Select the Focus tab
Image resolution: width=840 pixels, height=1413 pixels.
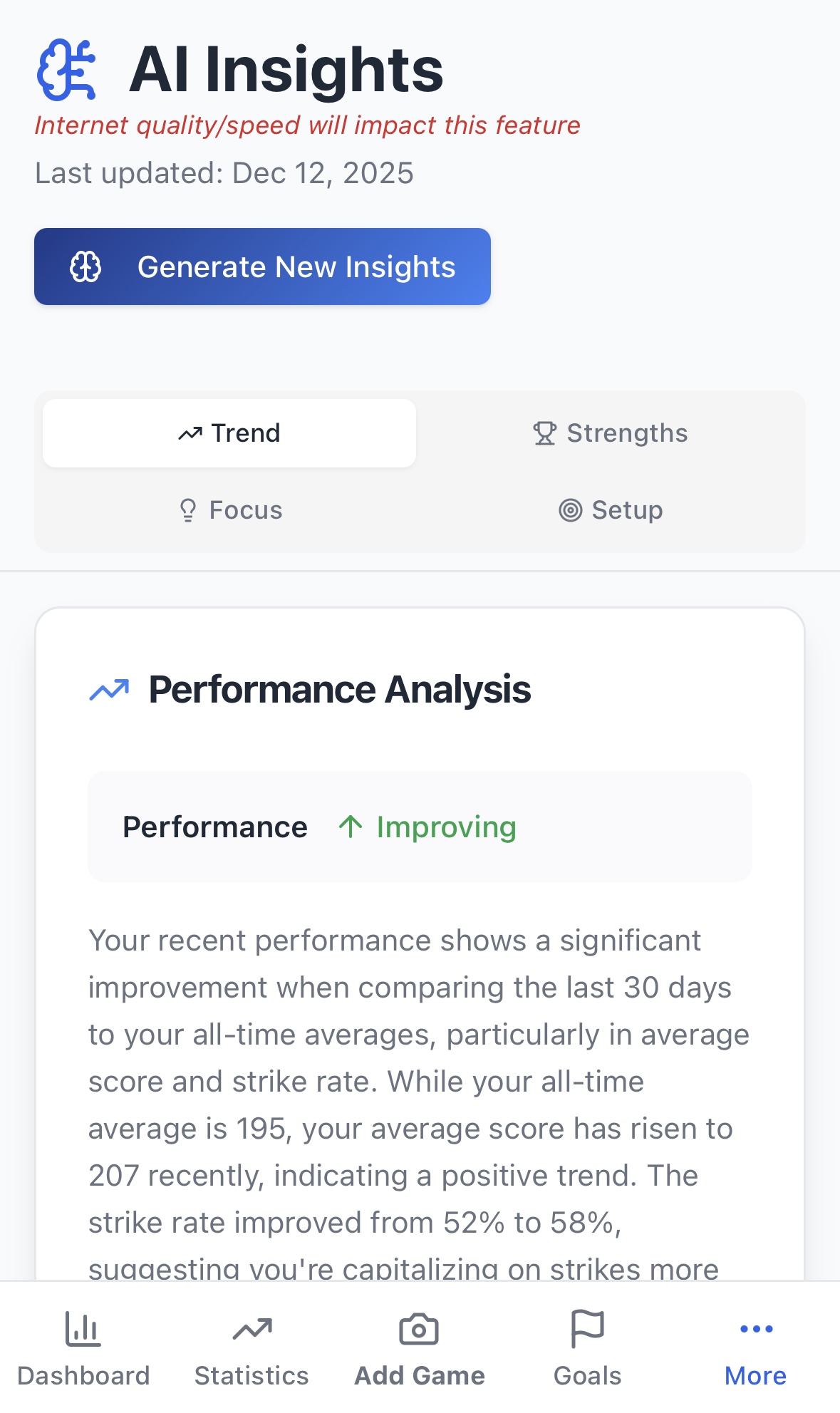pyautogui.click(x=229, y=509)
